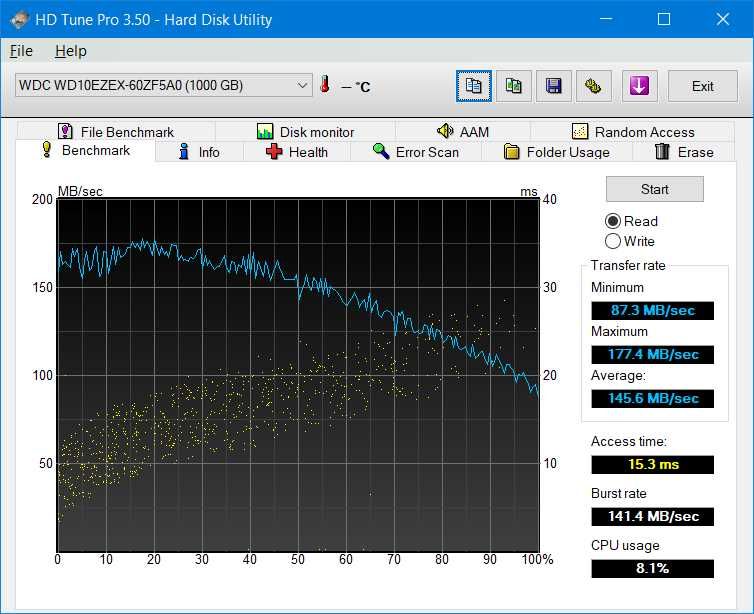Open options with the wrench icon
This screenshot has height=614, width=754.
(x=593, y=86)
